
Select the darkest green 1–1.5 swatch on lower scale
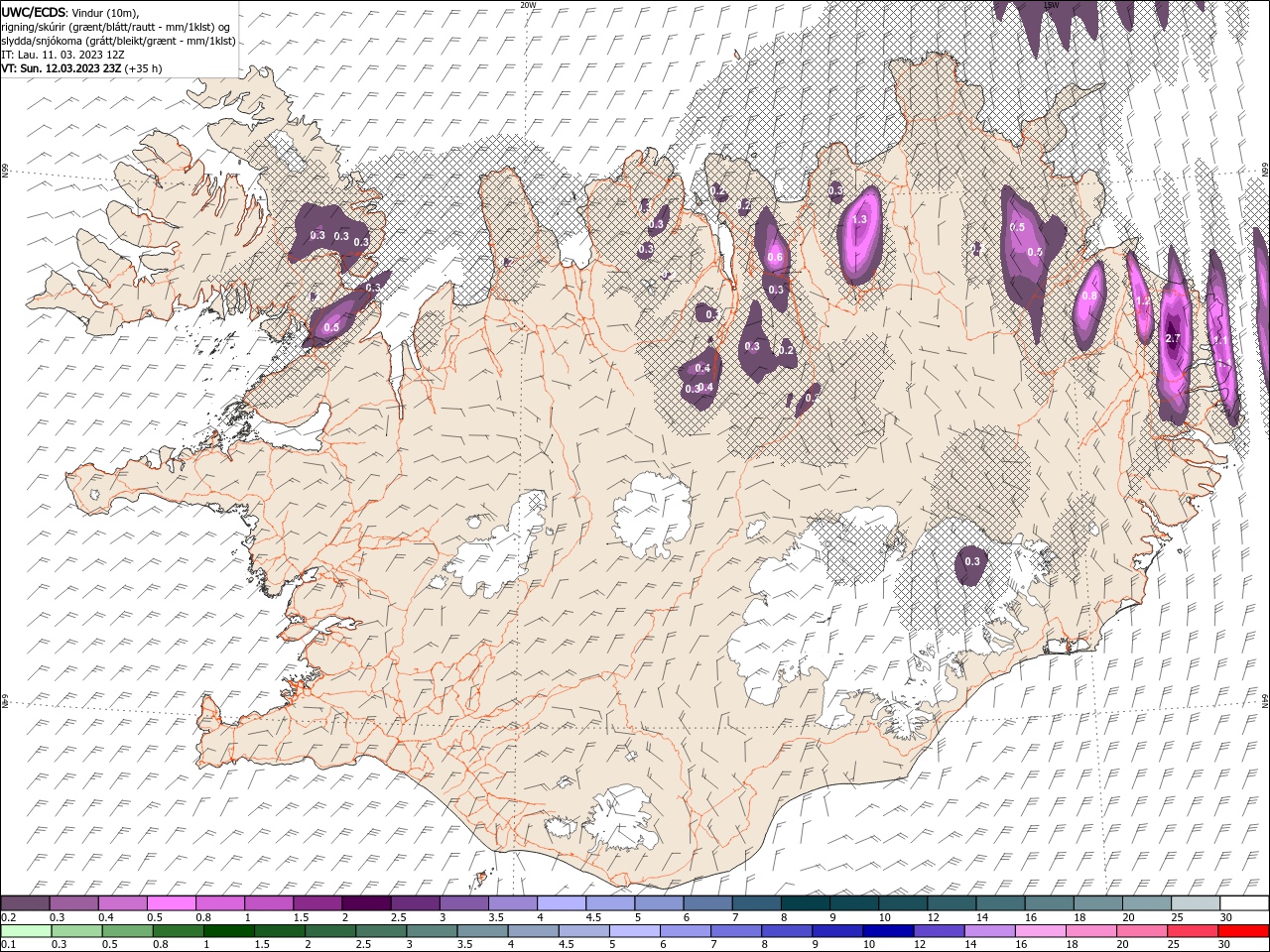click(229, 931)
